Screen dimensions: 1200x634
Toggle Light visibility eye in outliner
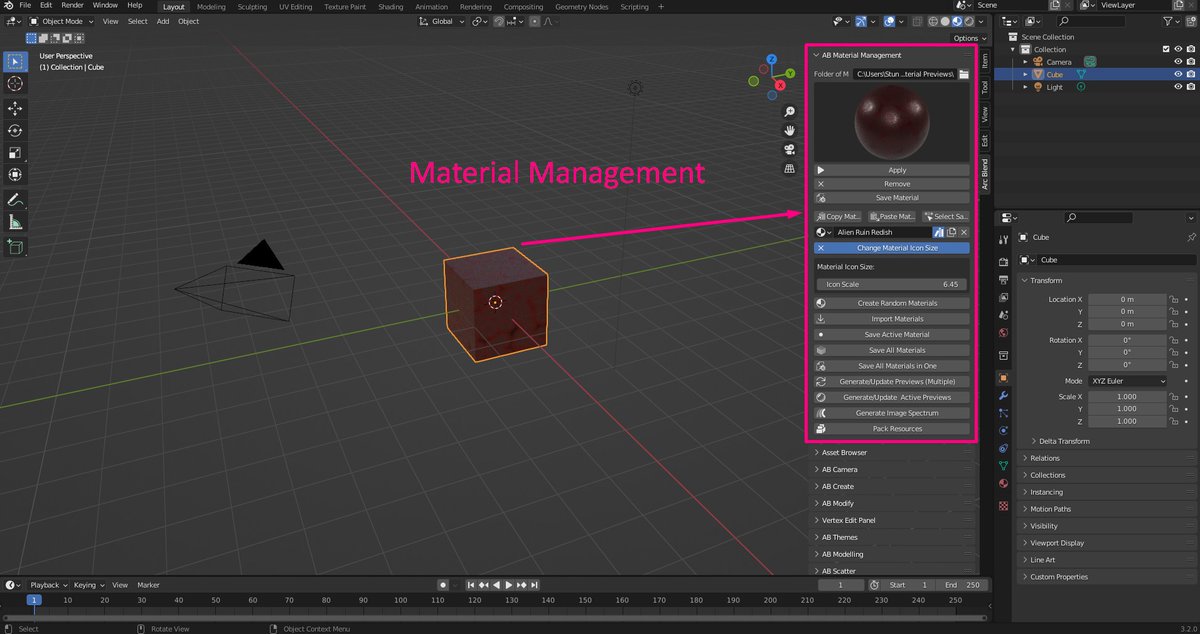(1178, 87)
